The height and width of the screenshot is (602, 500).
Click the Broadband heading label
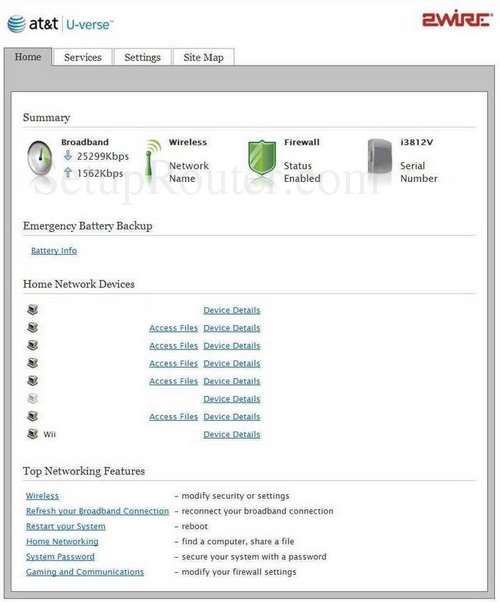pyautogui.click(x=85, y=142)
